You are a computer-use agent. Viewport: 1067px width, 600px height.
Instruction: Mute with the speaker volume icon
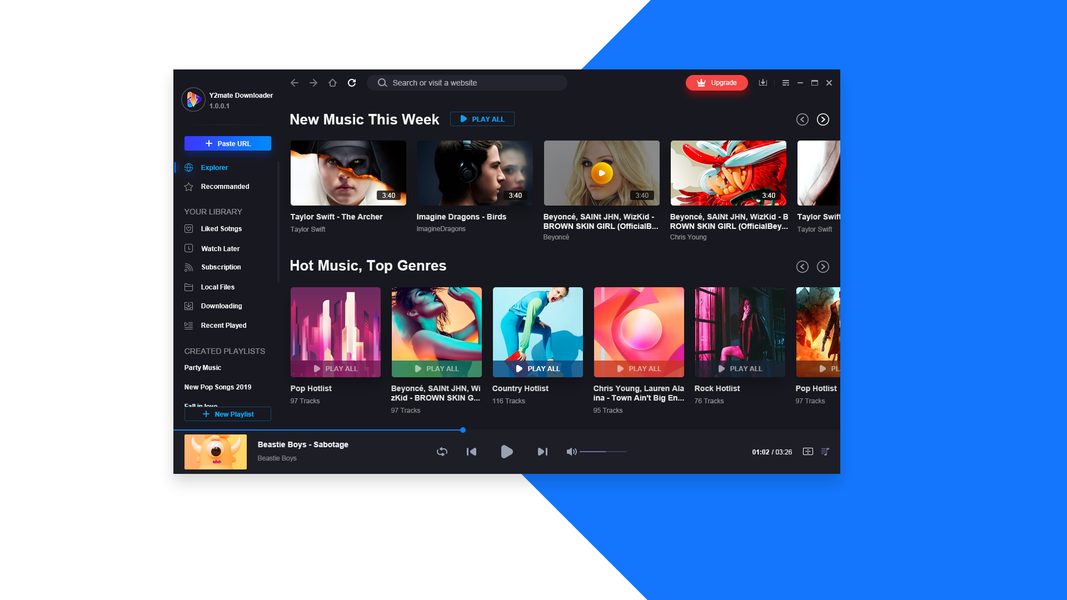571,452
